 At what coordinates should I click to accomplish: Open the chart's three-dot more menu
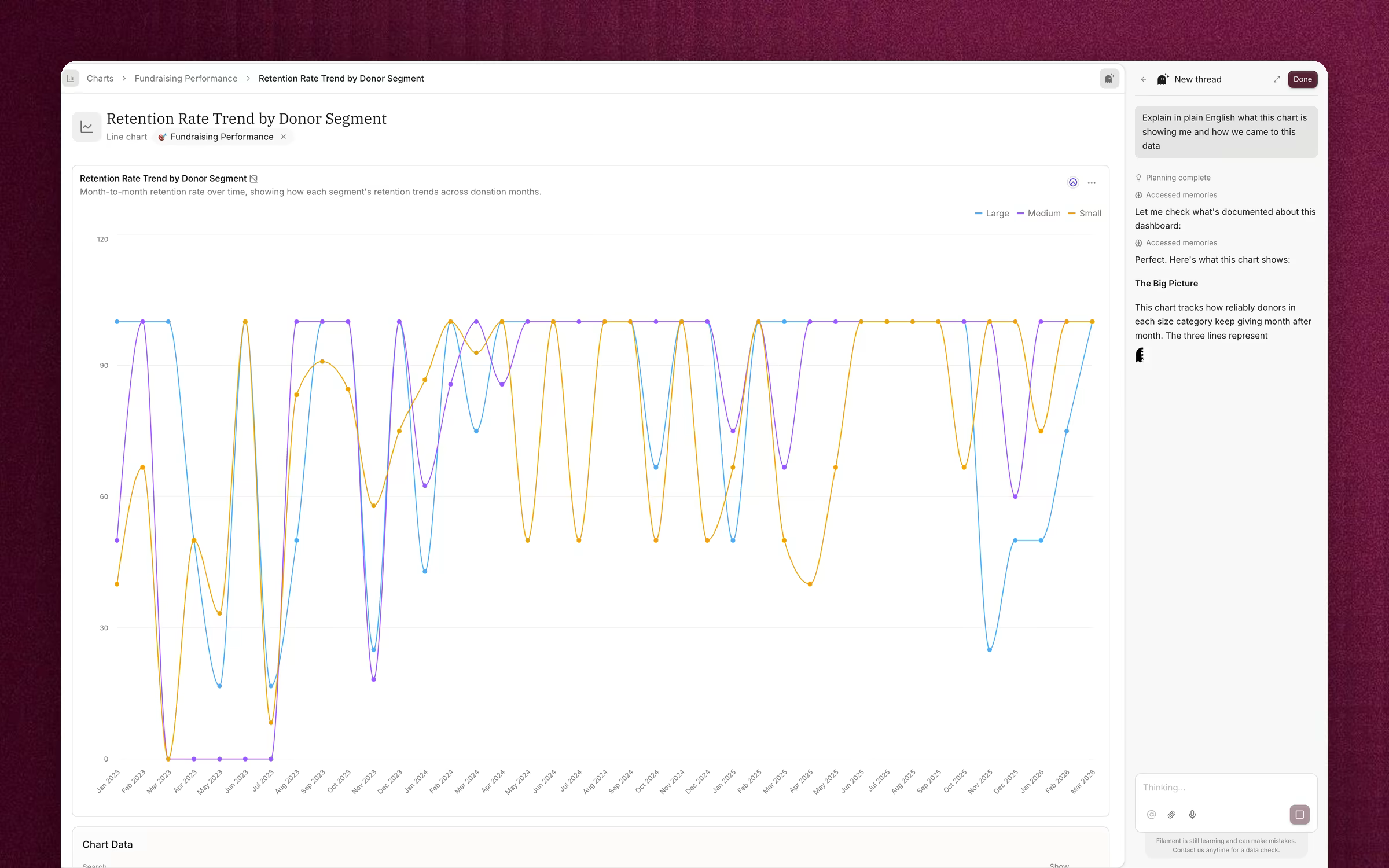click(x=1092, y=183)
